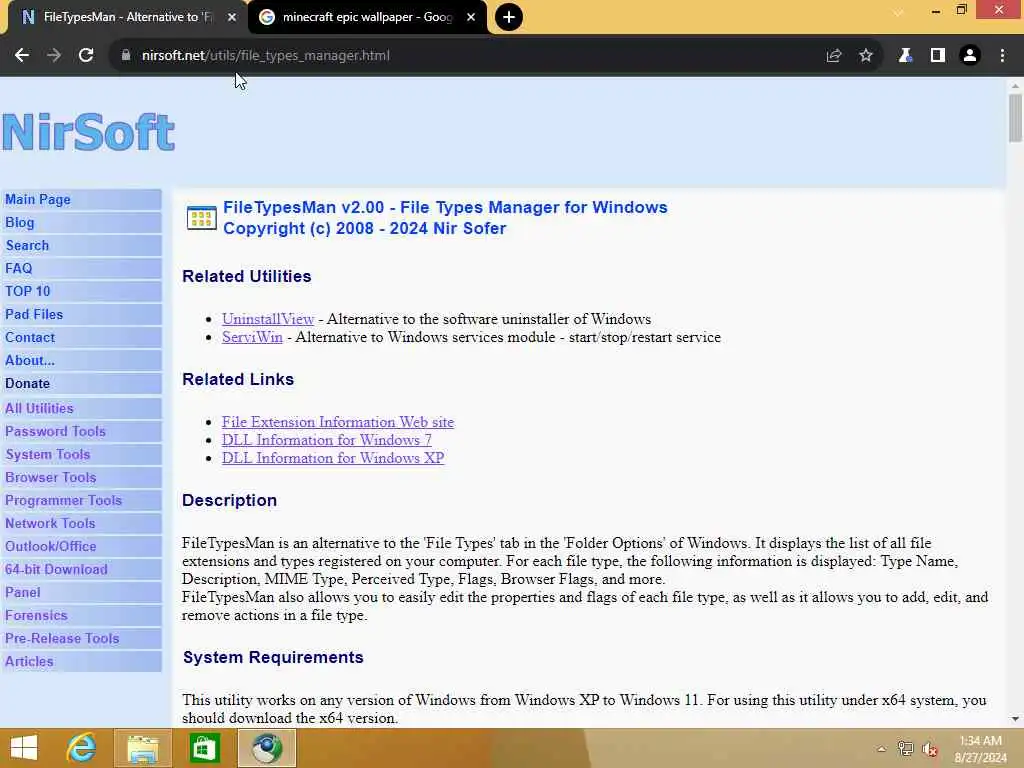Reload the current page

(86, 56)
